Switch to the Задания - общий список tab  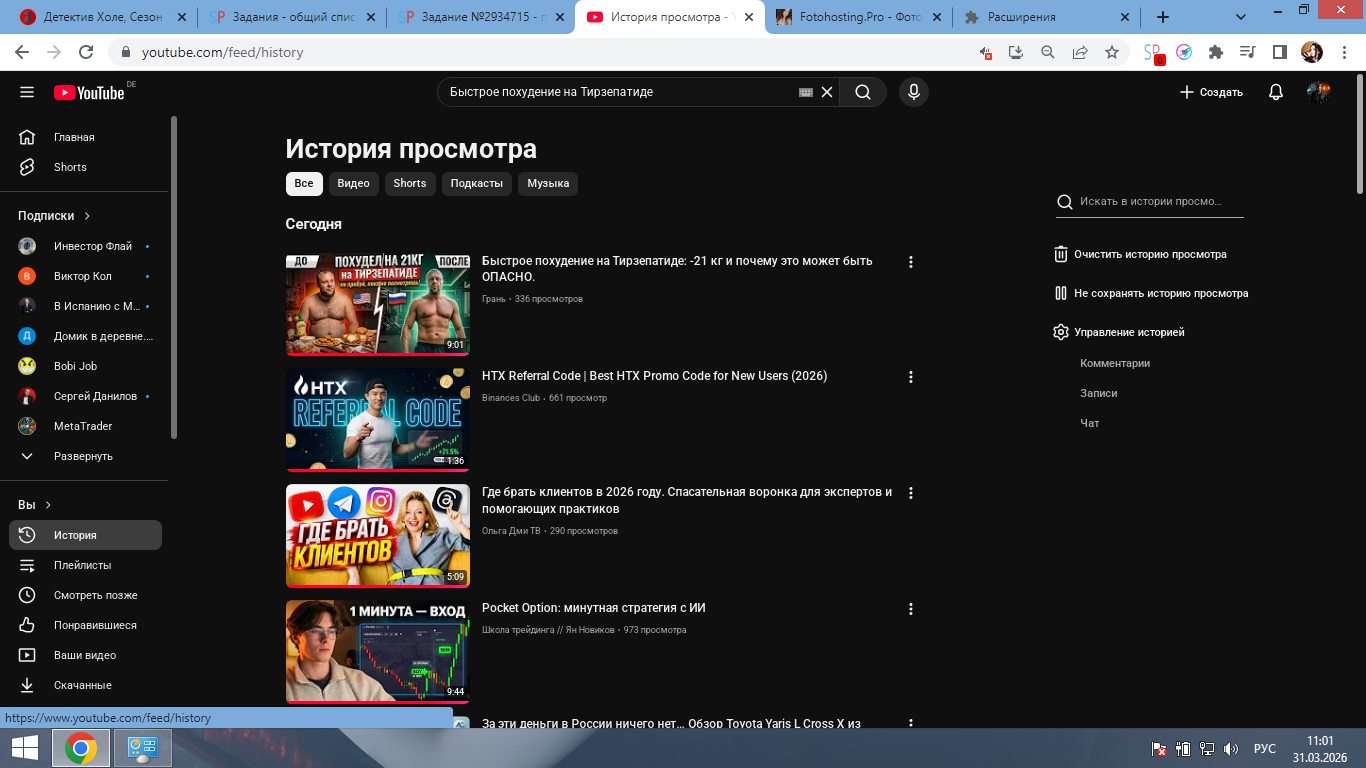coord(292,17)
